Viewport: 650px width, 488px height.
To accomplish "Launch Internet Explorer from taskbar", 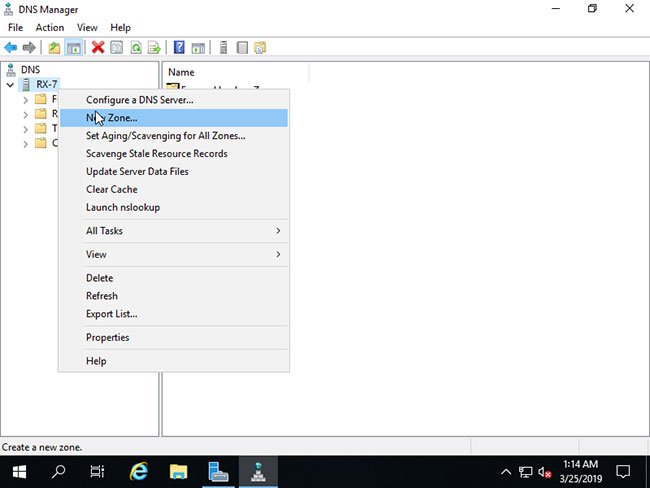I will coord(138,472).
